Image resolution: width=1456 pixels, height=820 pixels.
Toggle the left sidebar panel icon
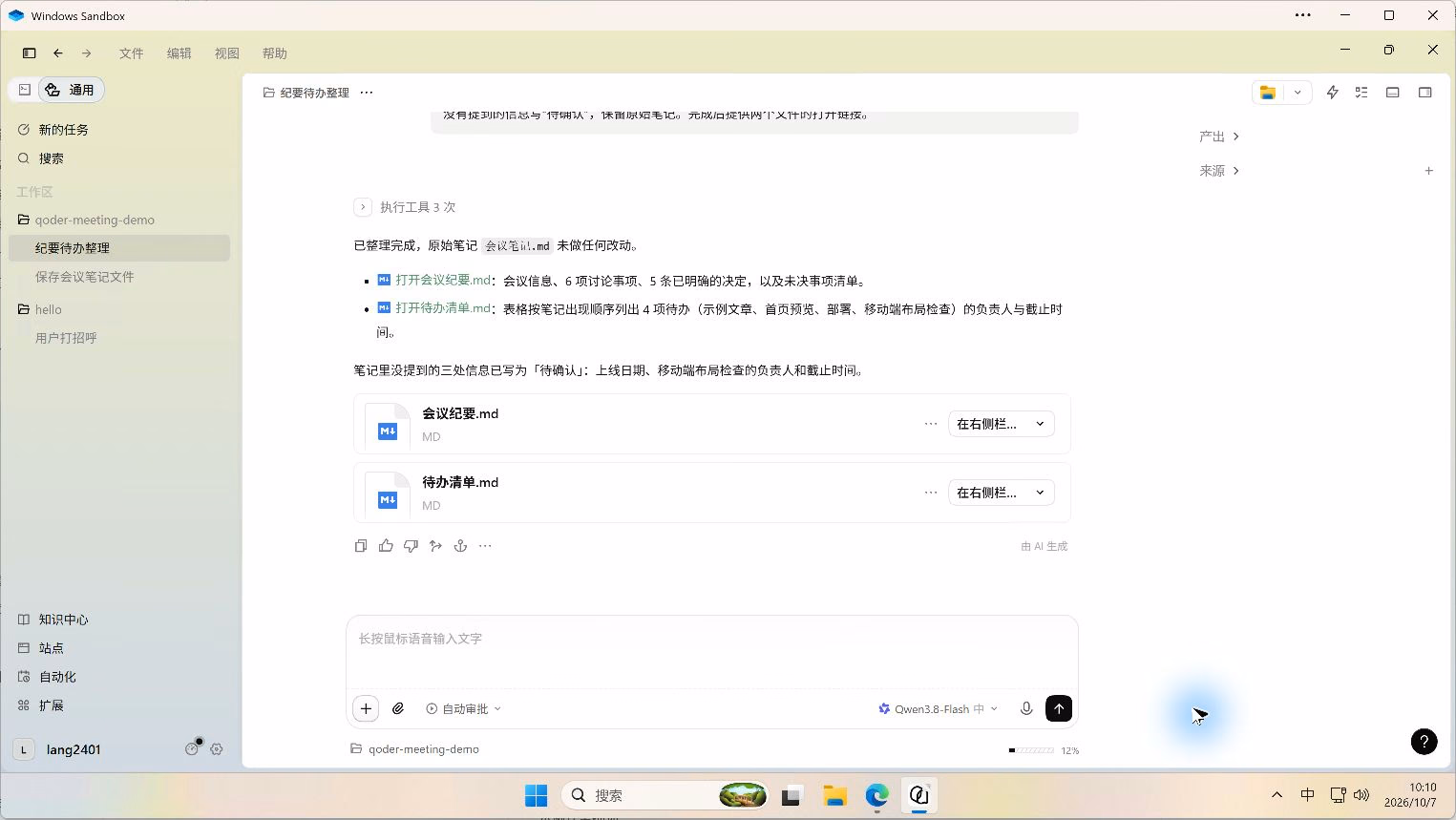[29, 53]
